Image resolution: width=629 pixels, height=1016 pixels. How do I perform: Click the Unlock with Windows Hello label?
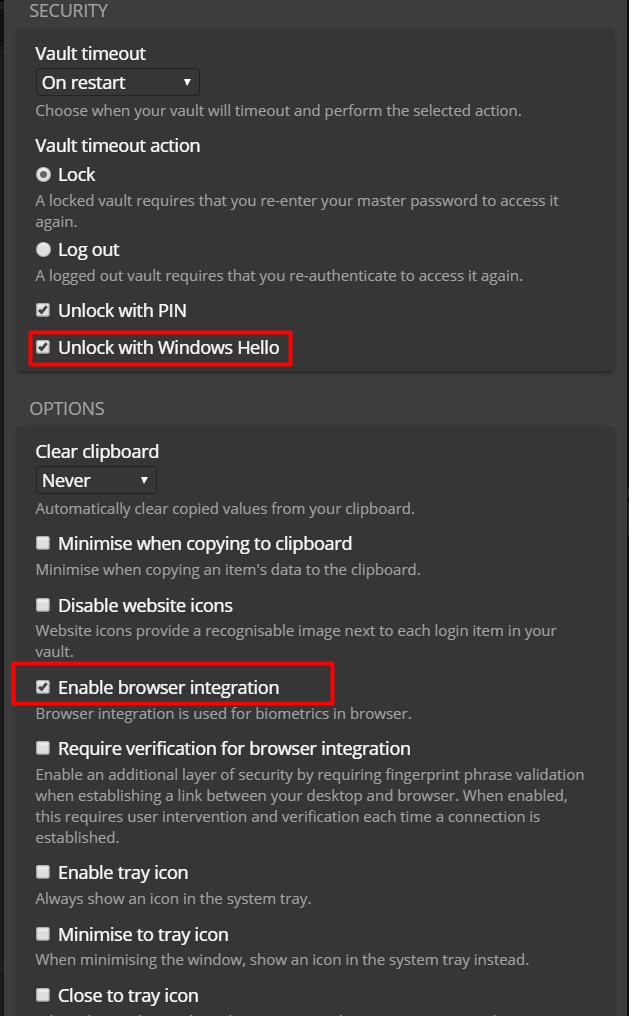[169, 347]
